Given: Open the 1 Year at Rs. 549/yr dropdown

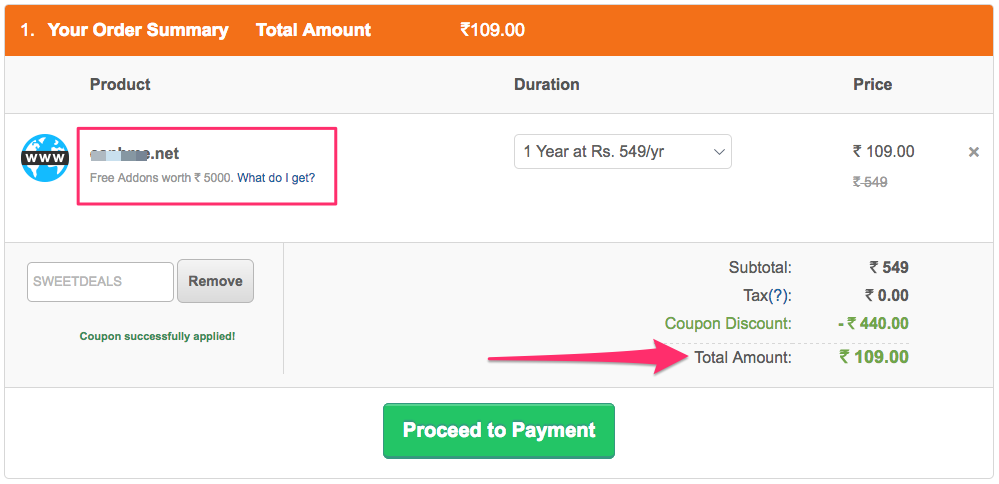Looking at the screenshot, I should pyautogui.click(x=622, y=152).
